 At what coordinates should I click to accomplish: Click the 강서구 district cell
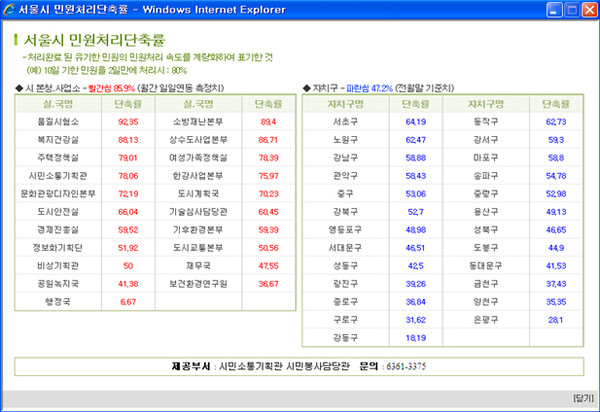click(486, 140)
